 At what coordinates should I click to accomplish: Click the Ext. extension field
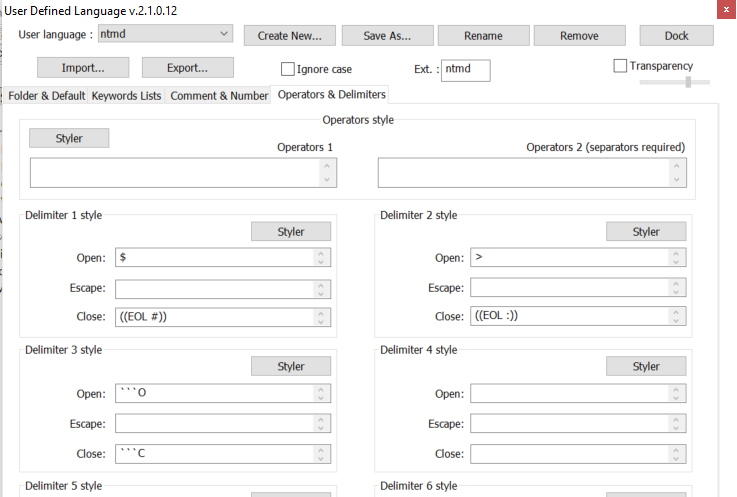pos(465,70)
